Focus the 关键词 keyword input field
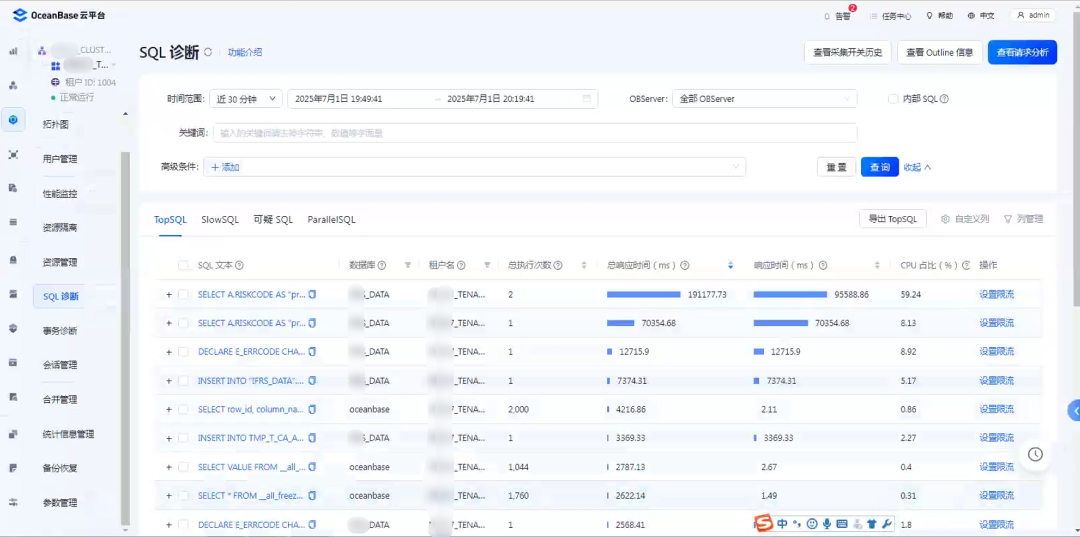The width and height of the screenshot is (1080, 537). tap(534, 133)
